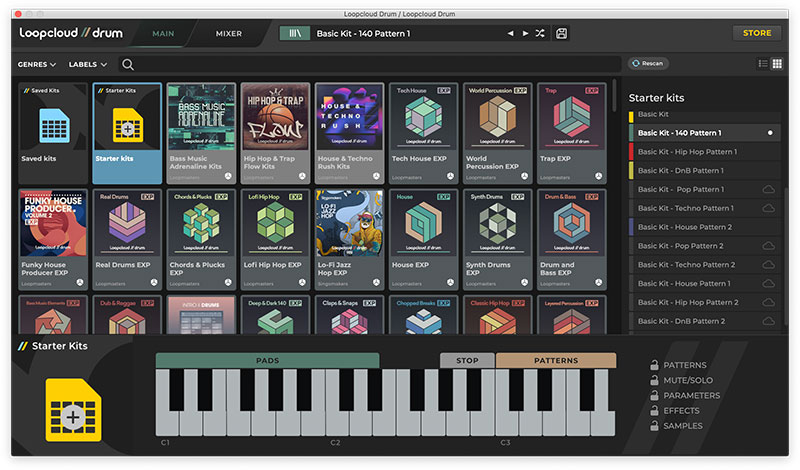The width and height of the screenshot is (800, 470).
Task: Click download icon on Real Drums EXP card
Action: point(154,282)
